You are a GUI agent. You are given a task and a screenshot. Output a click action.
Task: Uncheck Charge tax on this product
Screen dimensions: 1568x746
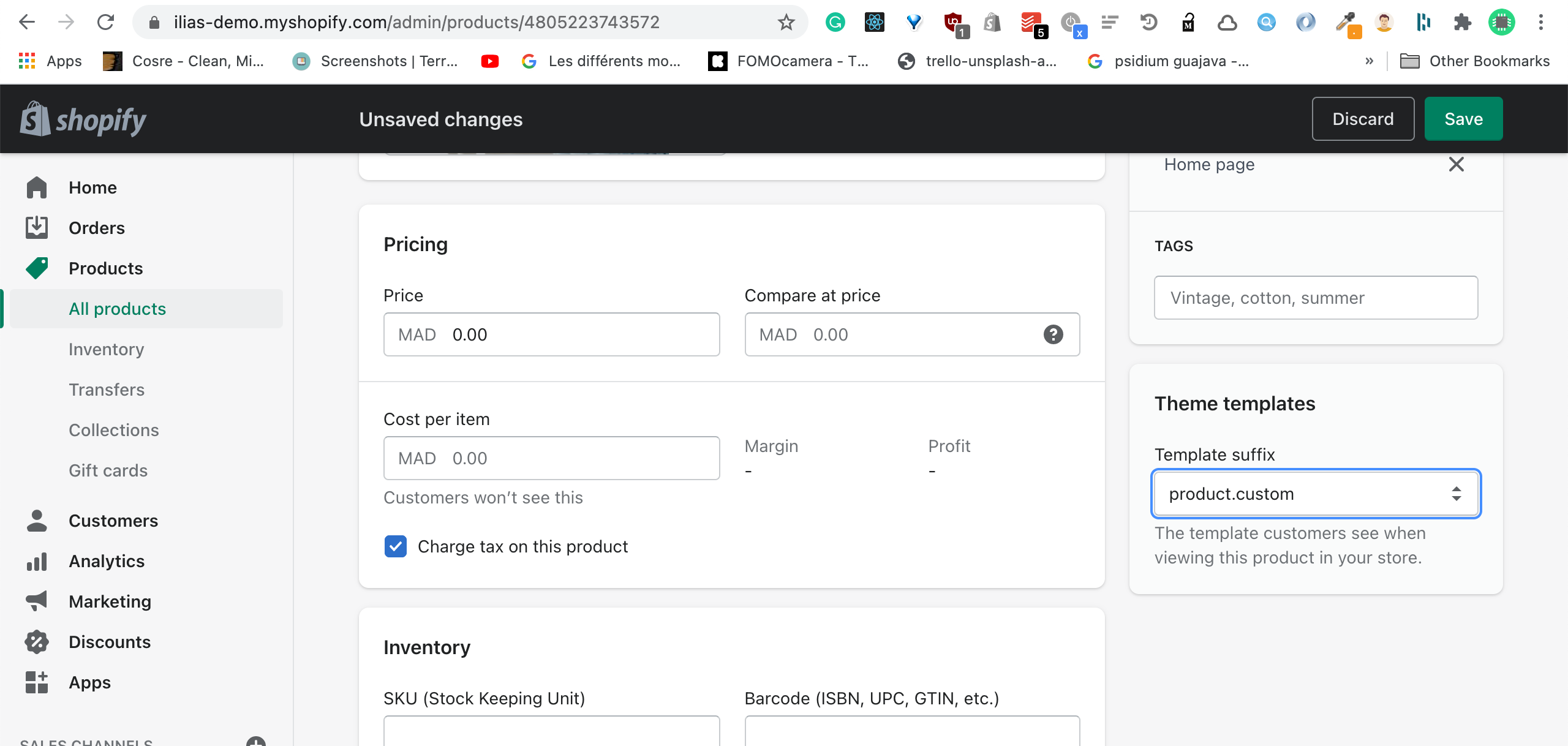coord(395,546)
